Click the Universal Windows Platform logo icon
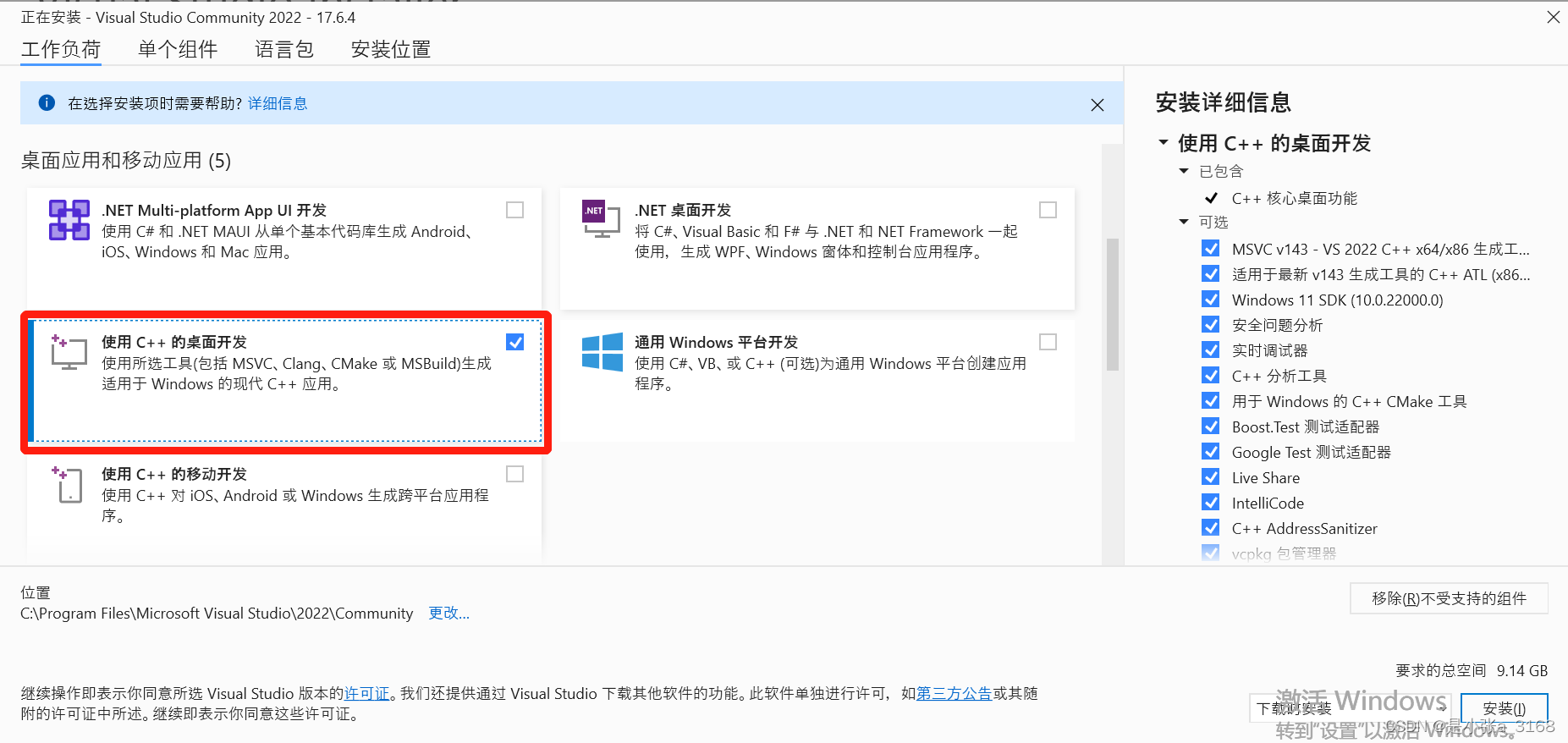This screenshot has height=743, width=1568. coord(602,352)
